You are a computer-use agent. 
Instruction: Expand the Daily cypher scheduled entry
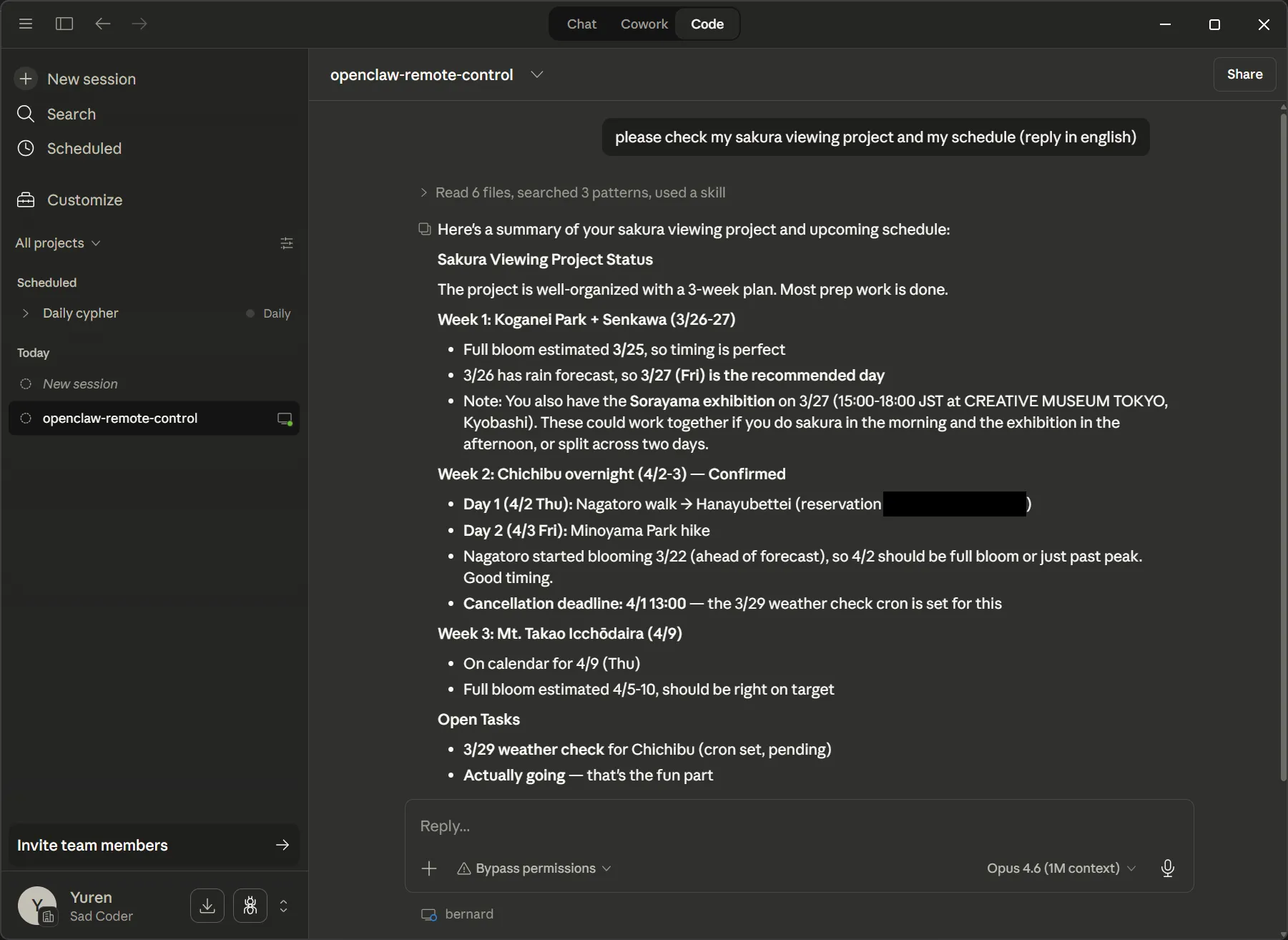[26, 313]
